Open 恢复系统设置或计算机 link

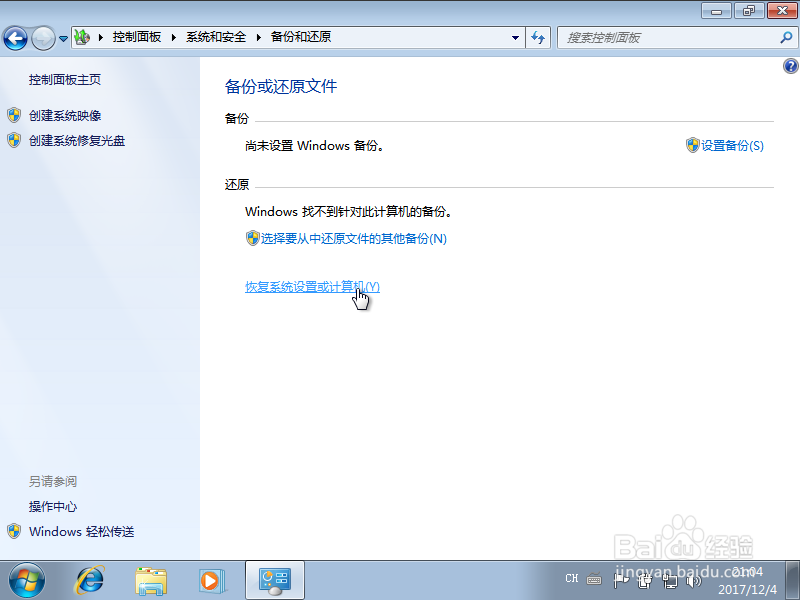click(308, 288)
